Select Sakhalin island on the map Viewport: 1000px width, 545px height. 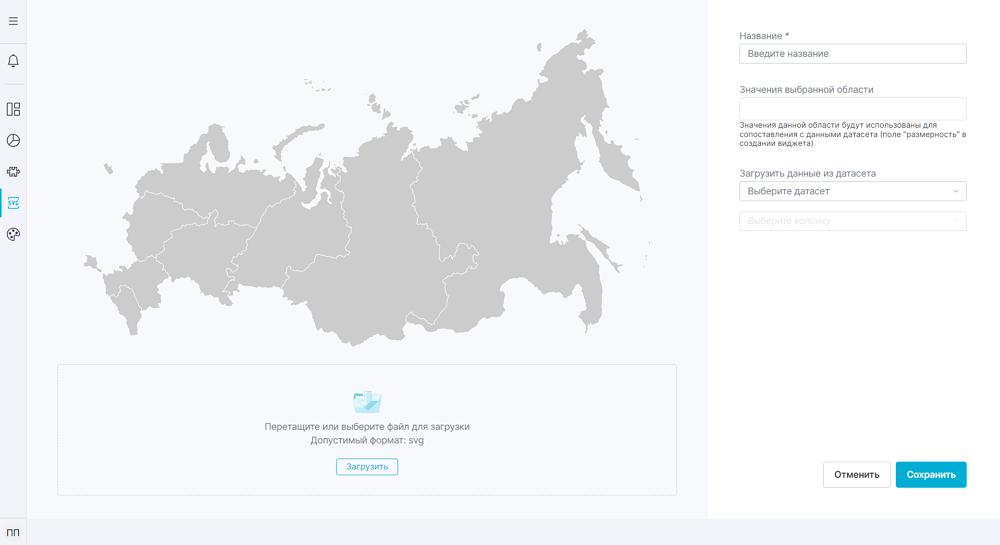click(x=596, y=246)
